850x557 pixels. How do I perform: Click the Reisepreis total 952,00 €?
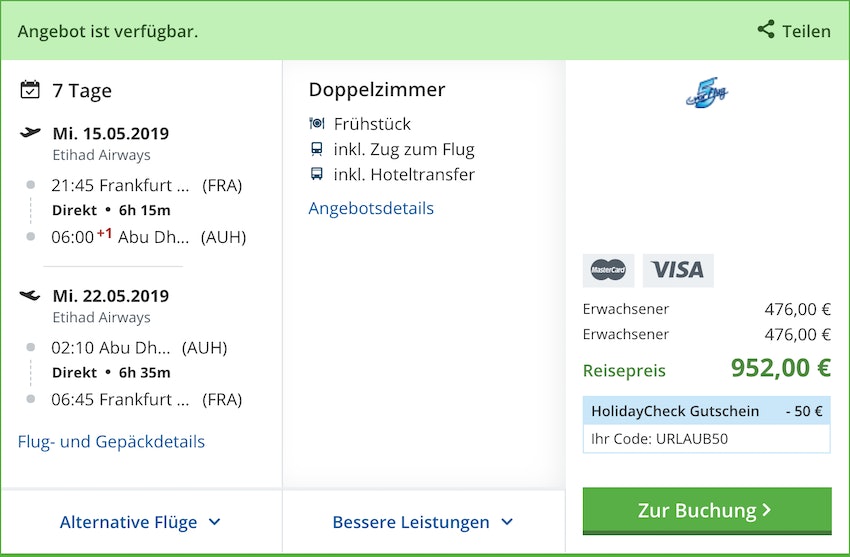point(780,368)
